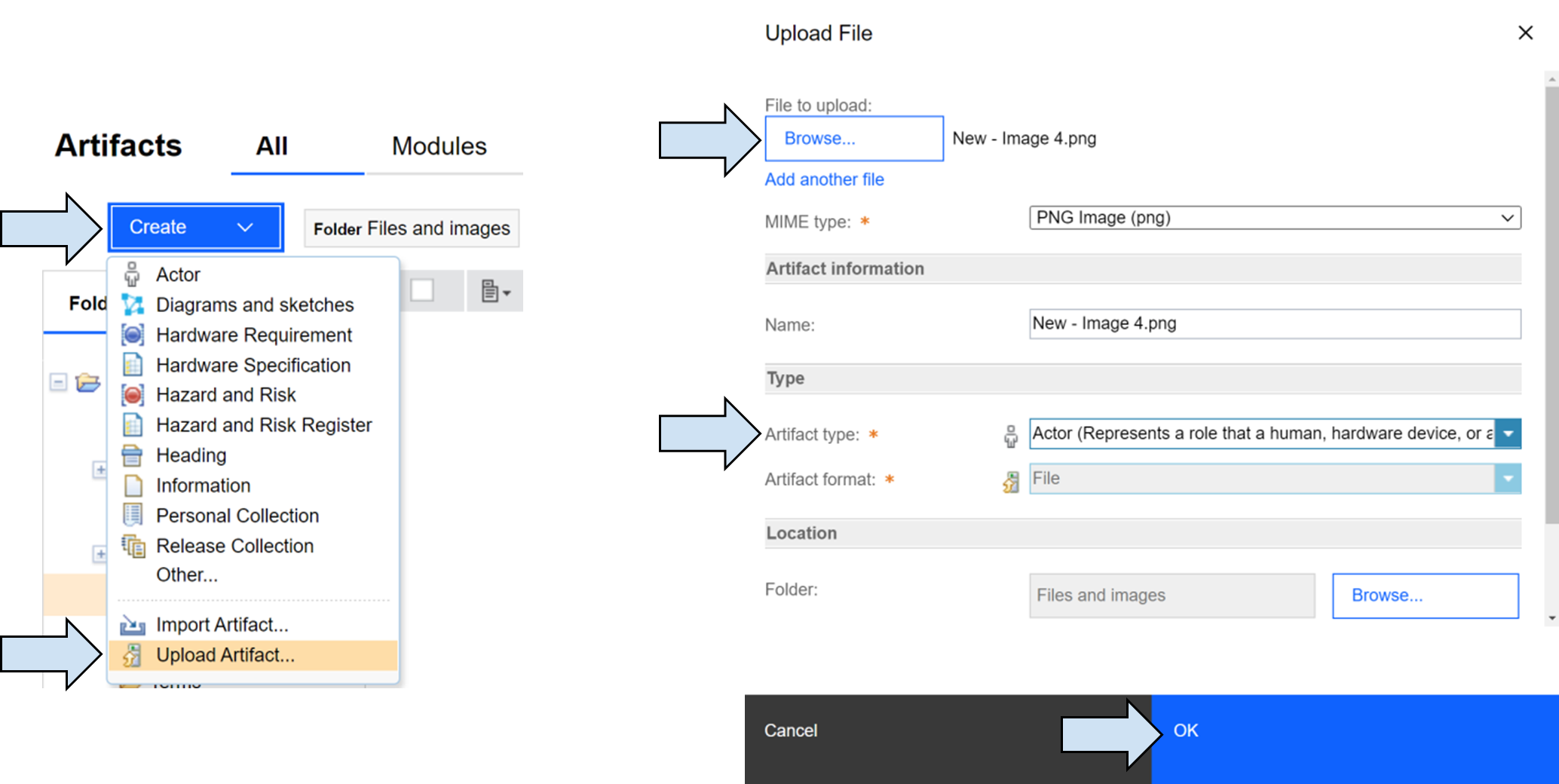Viewport: 1559px width, 784px height.
Task: Click the Files and images folder field
Action: 1172,596
